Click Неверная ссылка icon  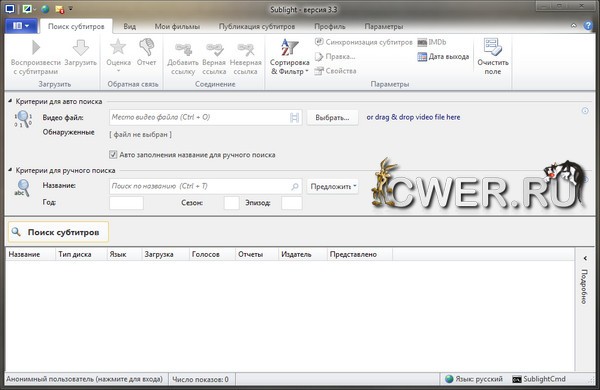(245, 50)
